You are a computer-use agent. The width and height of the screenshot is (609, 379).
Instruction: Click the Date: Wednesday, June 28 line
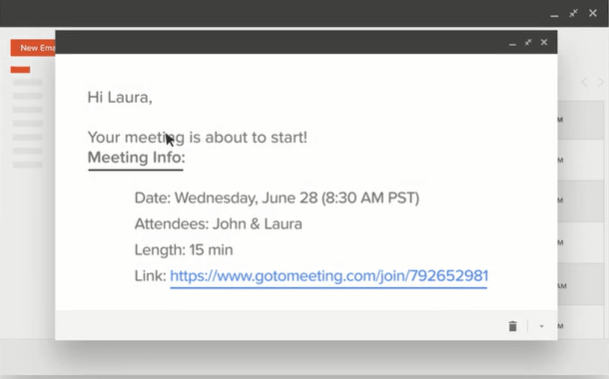tap(277, 198)
